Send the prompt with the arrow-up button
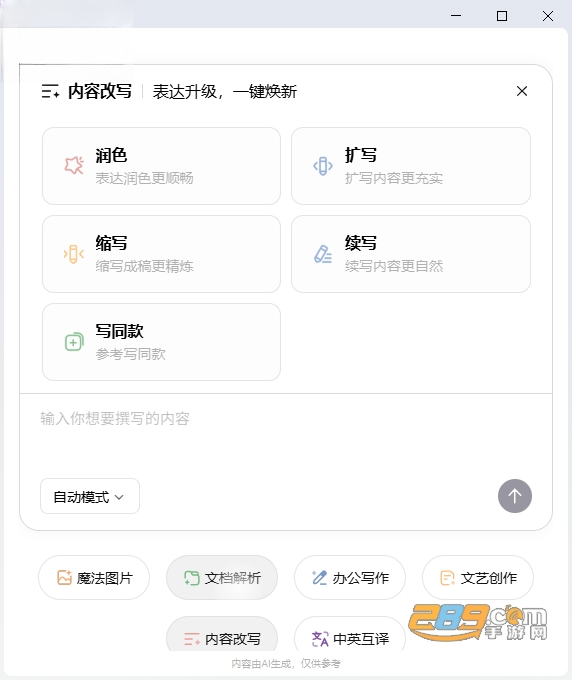572x680 pixels. pyautogui.click(x=515, y=496)
